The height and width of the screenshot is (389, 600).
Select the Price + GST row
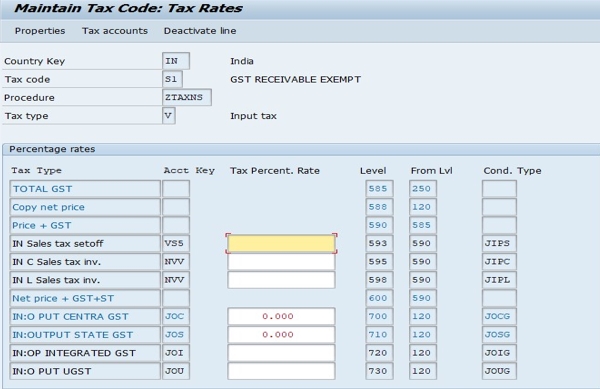point(85,225)
